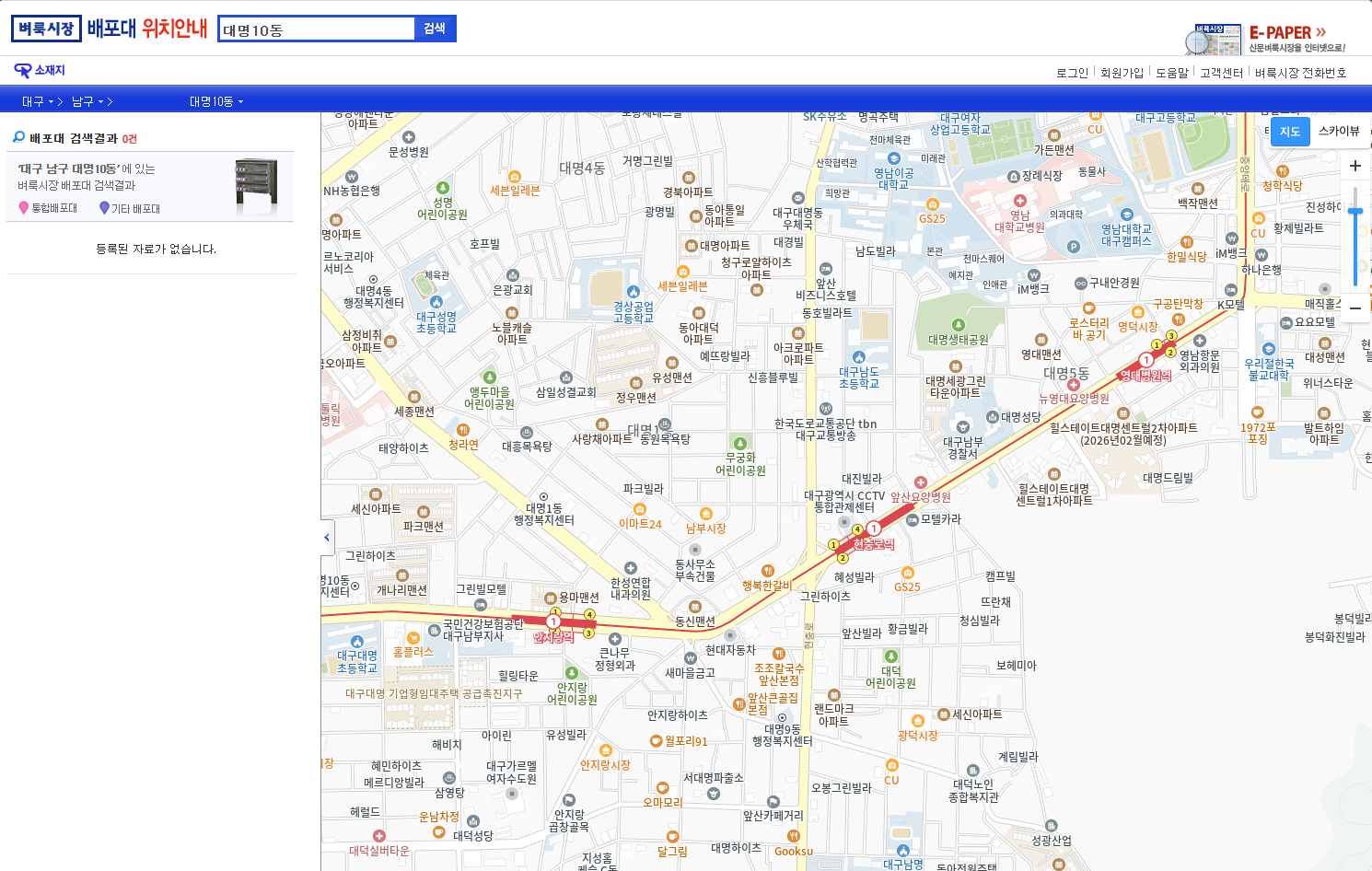Open the 회원가입 link
This screenshot has width=1372, height=871.
click(x=1122, y=73)
